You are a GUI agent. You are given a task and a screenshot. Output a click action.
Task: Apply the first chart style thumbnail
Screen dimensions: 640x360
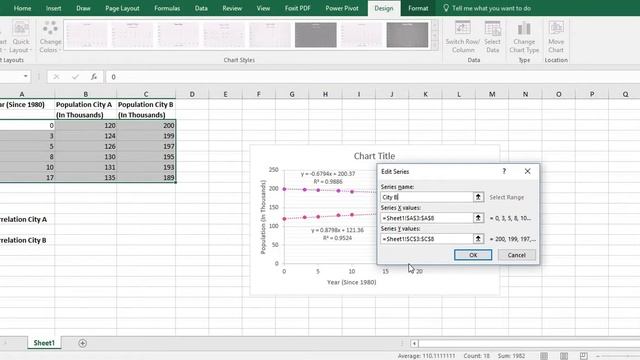tap(87, 35)
